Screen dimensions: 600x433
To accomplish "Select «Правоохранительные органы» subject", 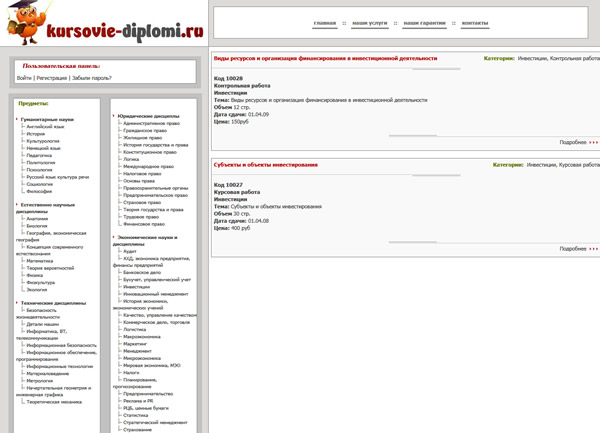I will (156, 188).
